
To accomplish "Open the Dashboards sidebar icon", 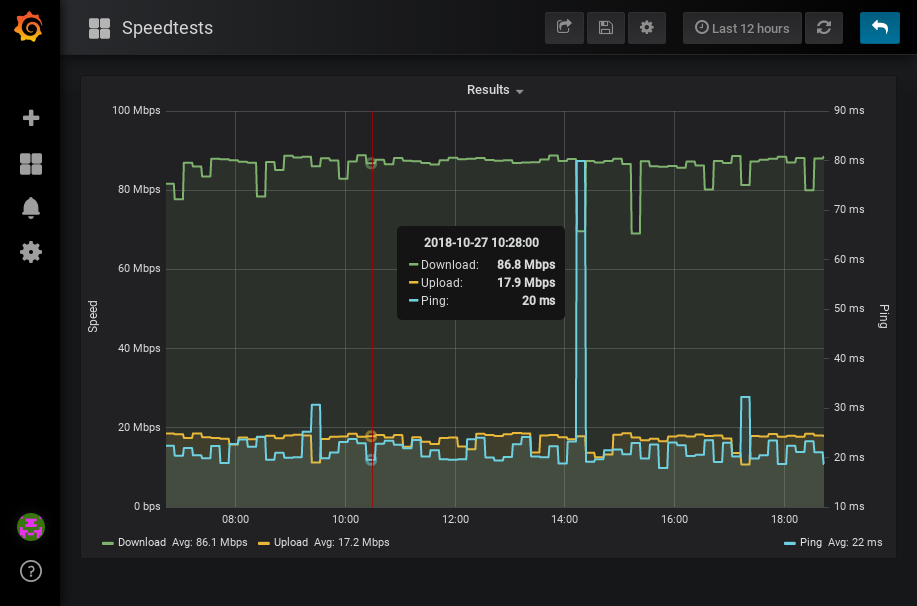I will 30,163.
